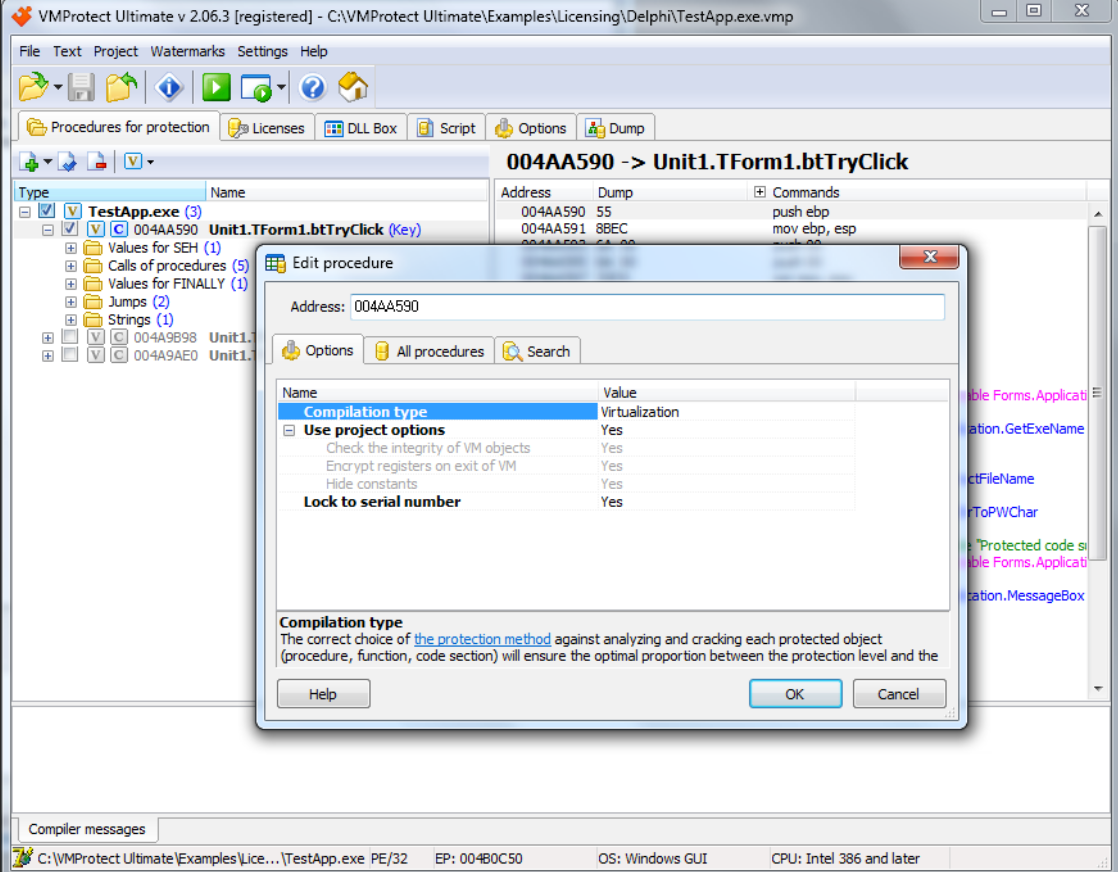Click the V icon beside TestApp.exe
The image size is (1118, 872).
click(x=73, y=211)
